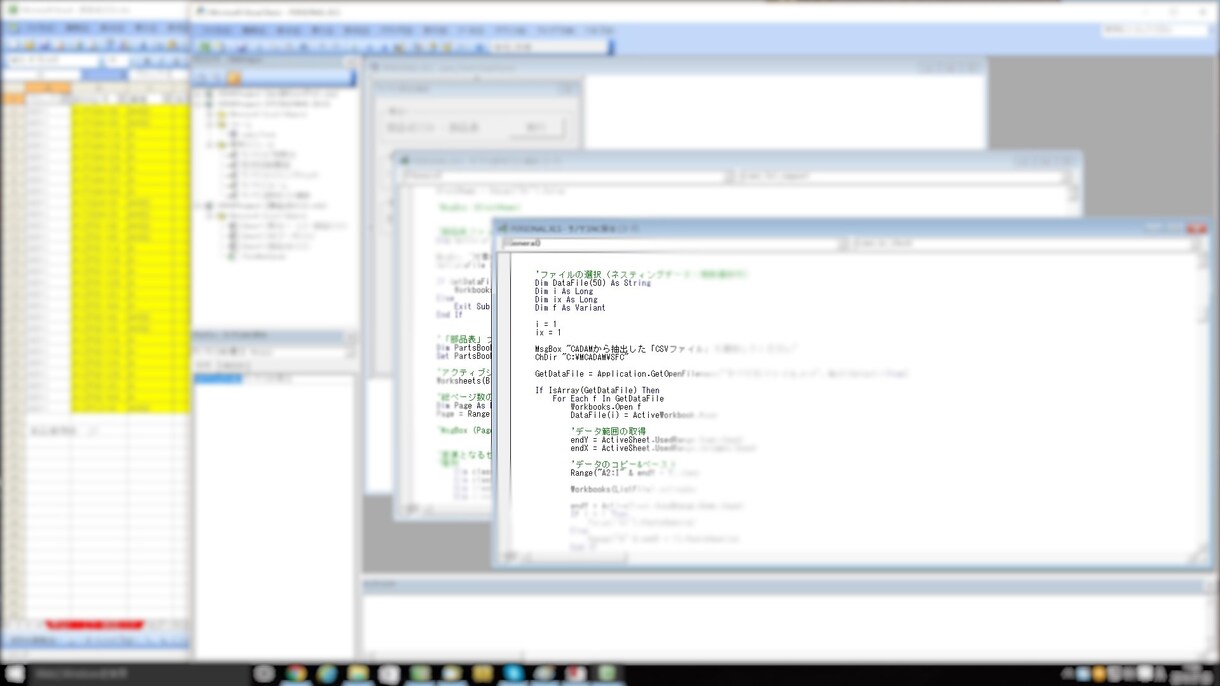
Task: Click the ChDir "C:\MCADAM\SFC" line
Action: (582, 357)
